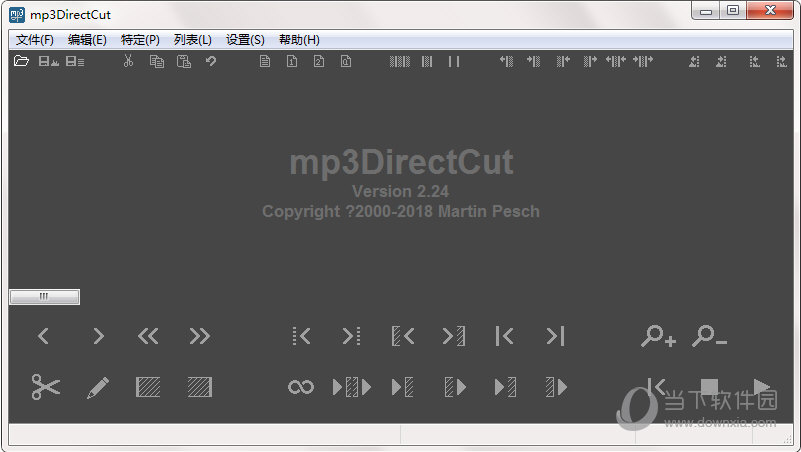Screen dimensions: 801x452
Task: Step forward with the single right chevron
Action: (x=98, y=336)
